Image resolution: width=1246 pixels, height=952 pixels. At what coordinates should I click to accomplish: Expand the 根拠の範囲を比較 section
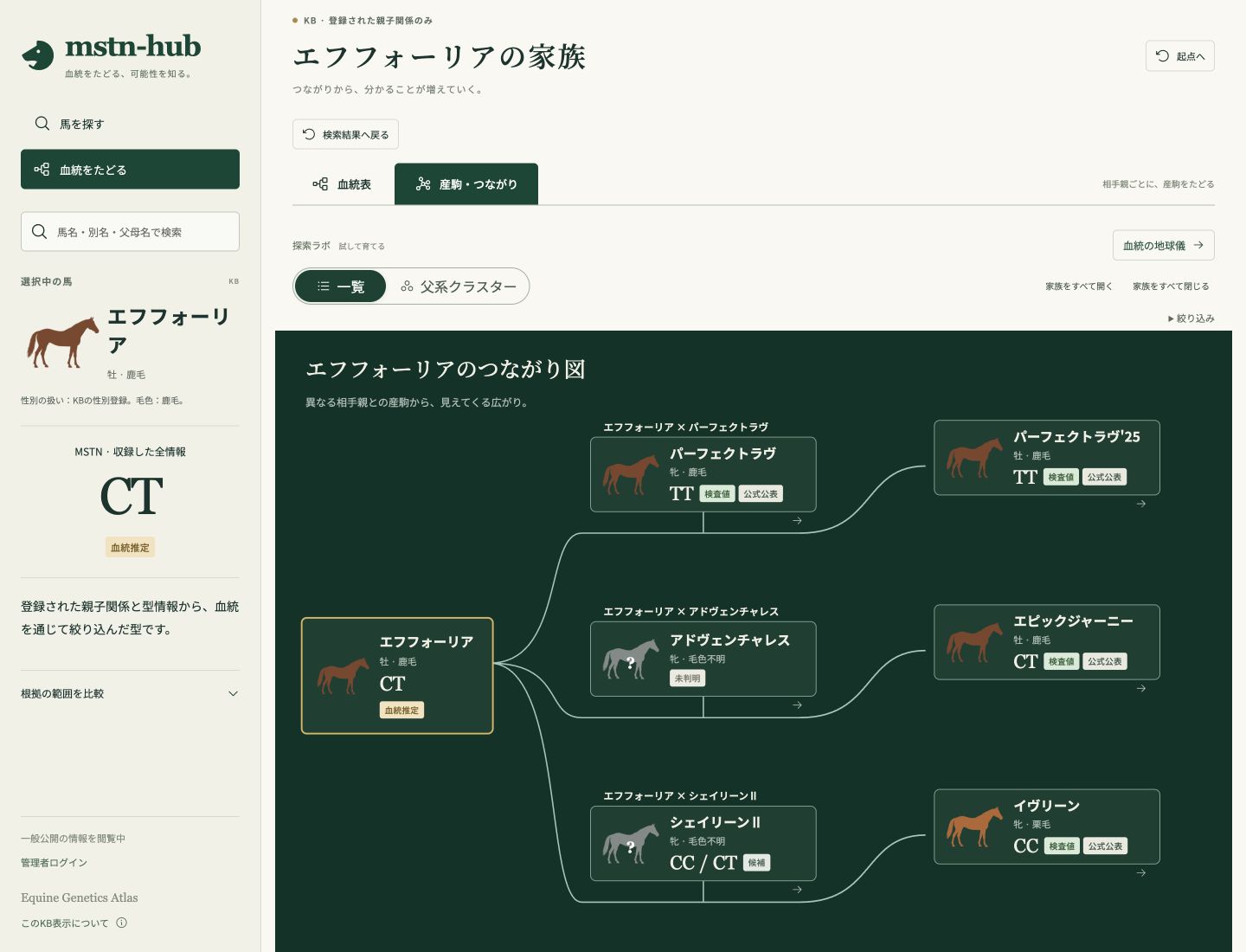(130, 693)
